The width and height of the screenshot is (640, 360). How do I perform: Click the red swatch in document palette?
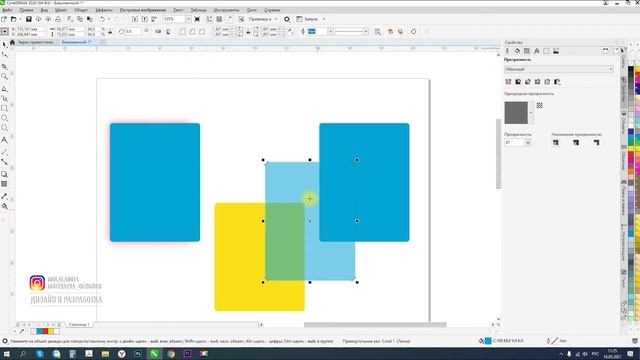45,331
